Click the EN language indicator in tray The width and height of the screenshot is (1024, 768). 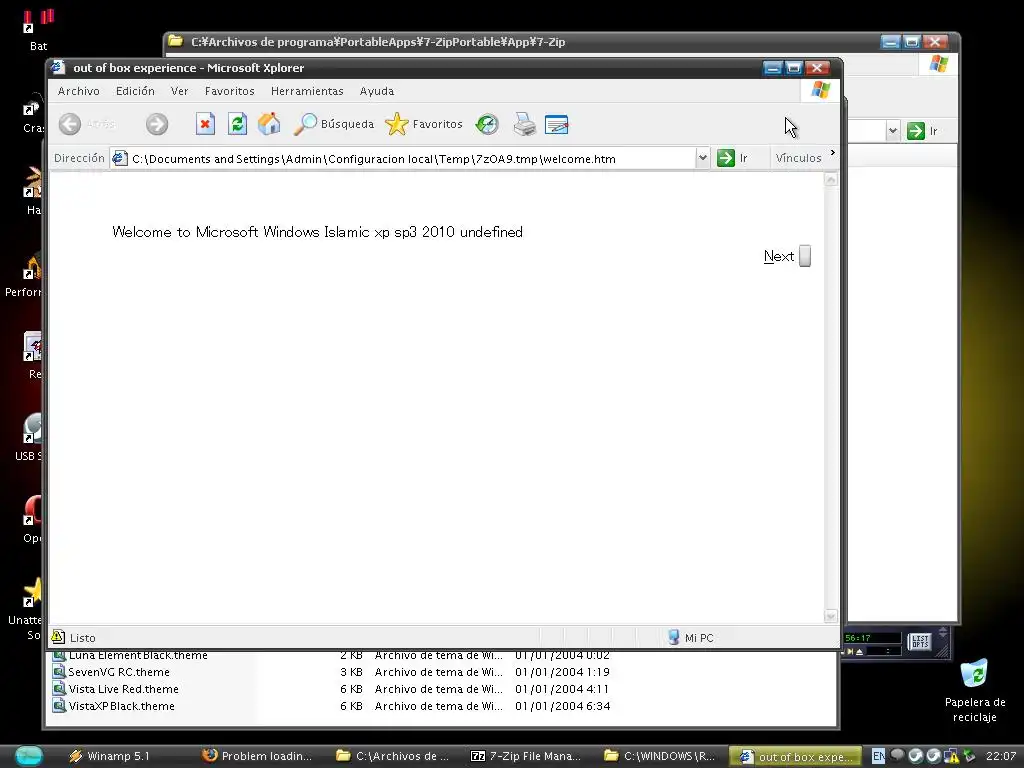[x=878, y=756]
